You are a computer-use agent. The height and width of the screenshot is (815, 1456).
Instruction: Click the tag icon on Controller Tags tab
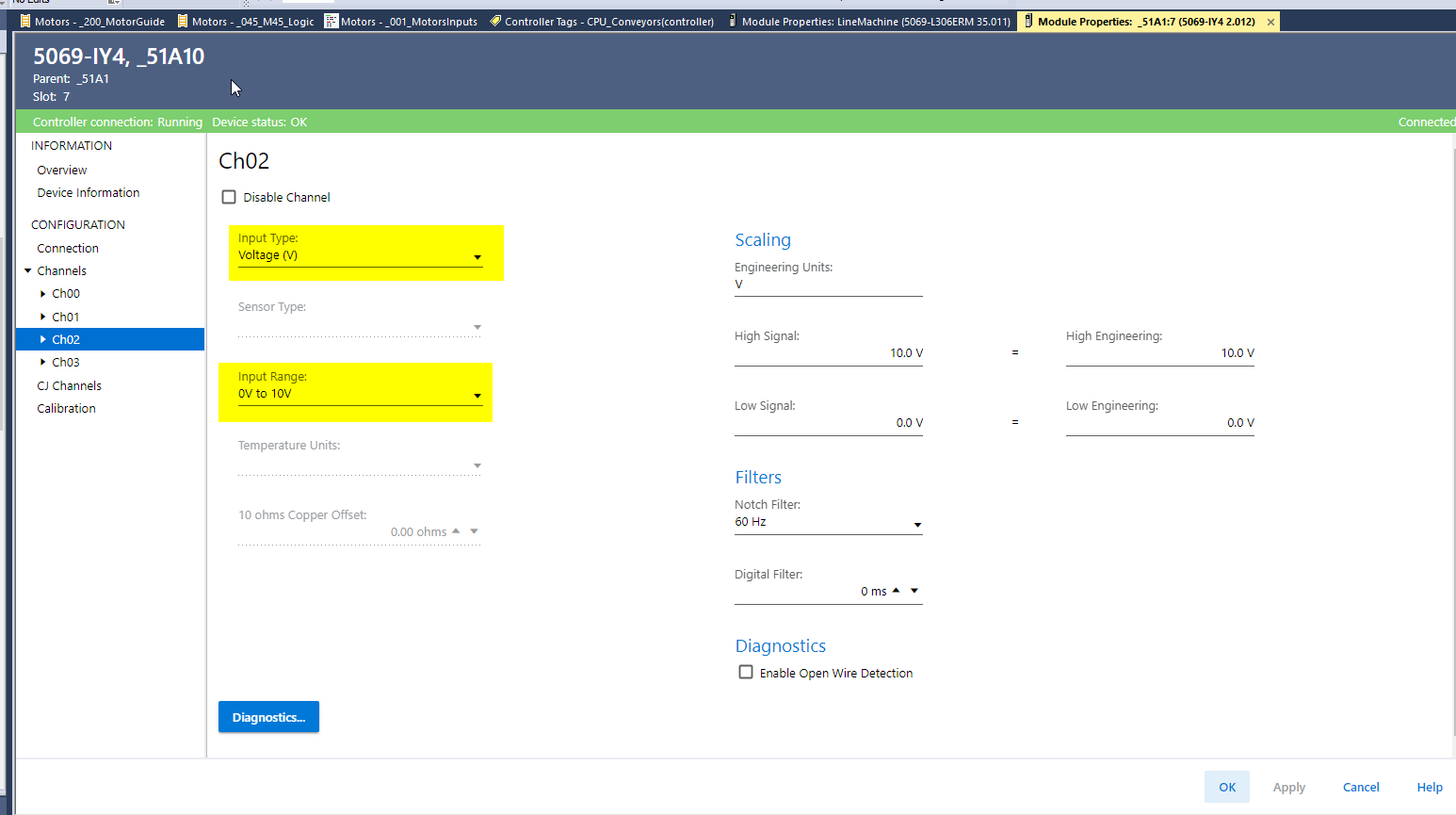tap(495, 21)
